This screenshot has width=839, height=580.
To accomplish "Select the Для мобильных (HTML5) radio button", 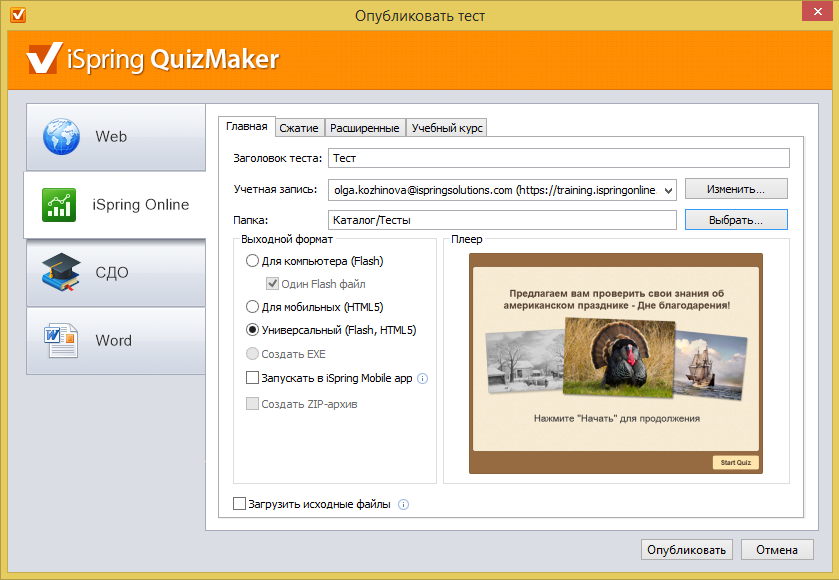I will [252, 307].
